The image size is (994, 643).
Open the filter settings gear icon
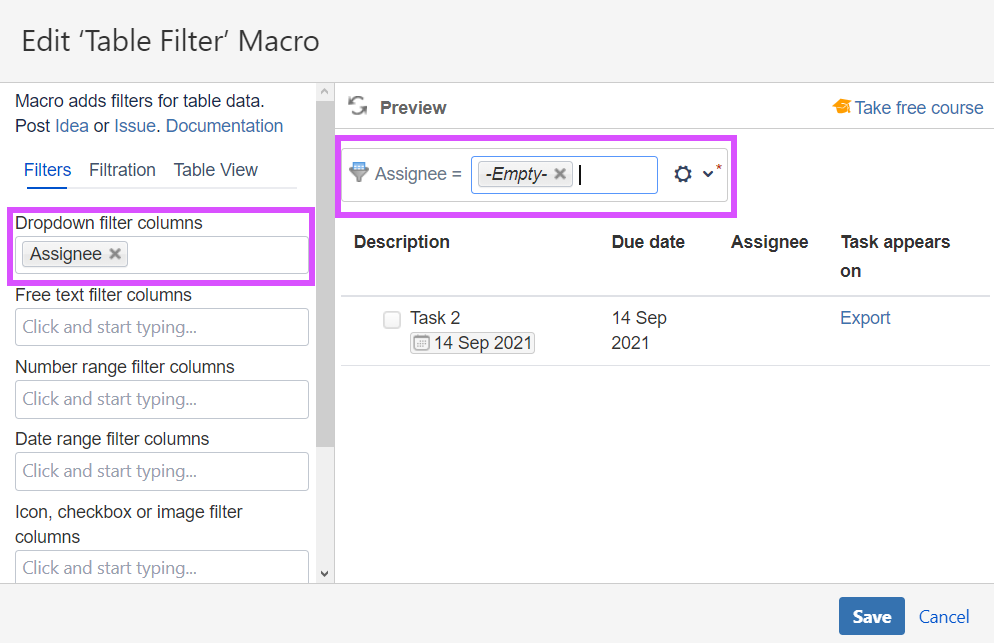pyautogui.click(x=683, y=174)
